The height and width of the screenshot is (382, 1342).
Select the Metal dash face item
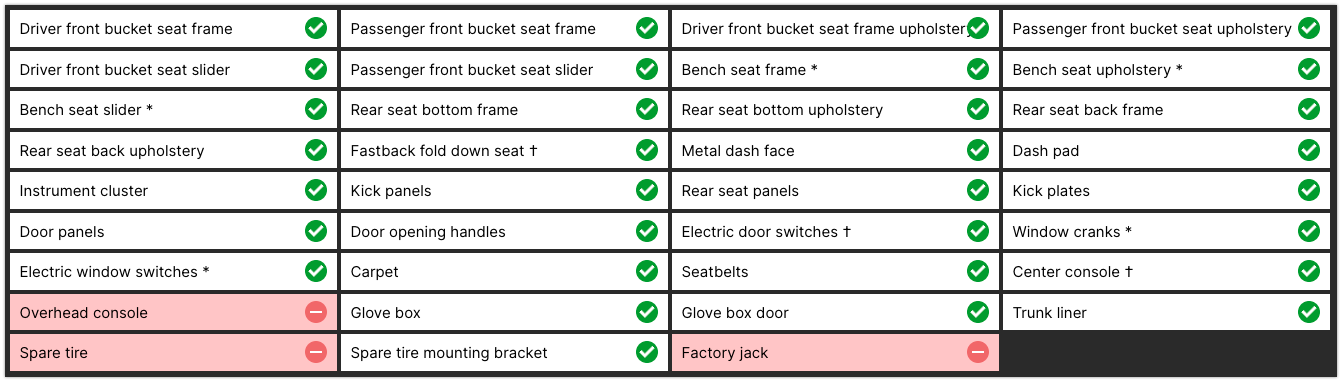(835, 151)
